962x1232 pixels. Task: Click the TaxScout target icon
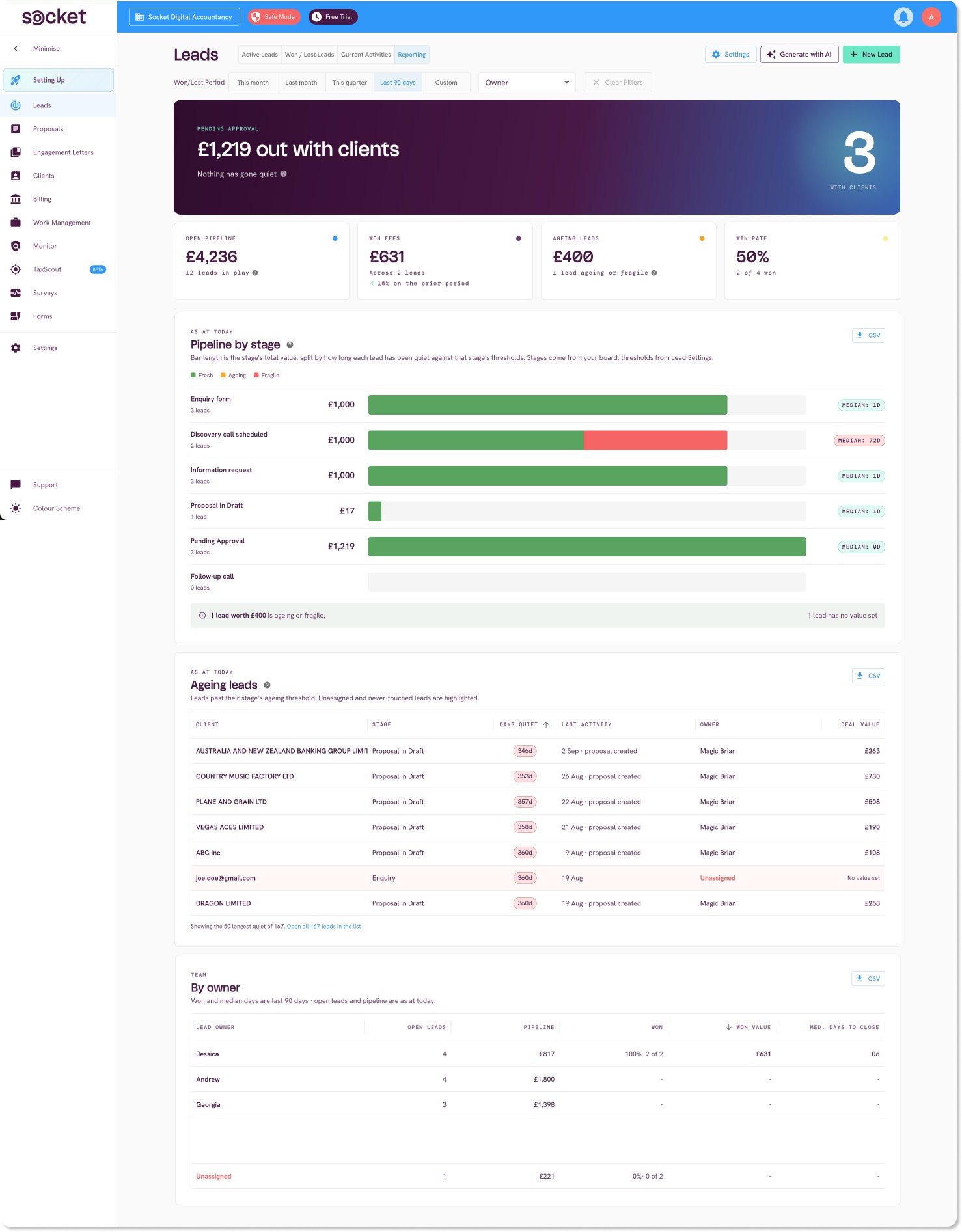[16, 269]
